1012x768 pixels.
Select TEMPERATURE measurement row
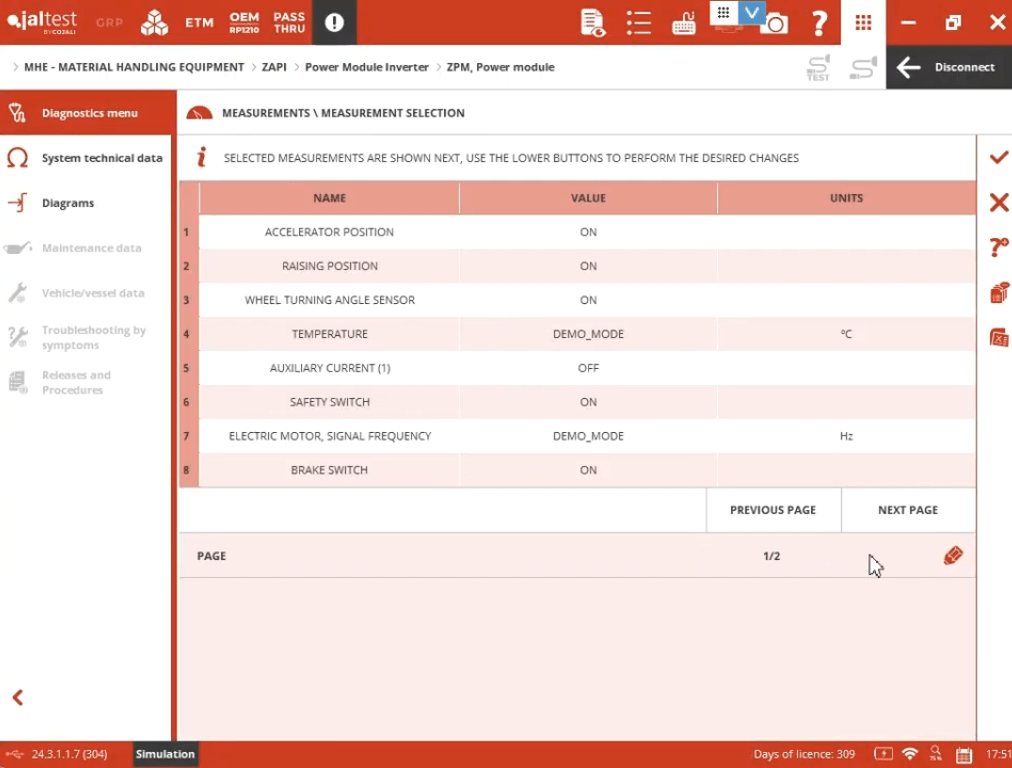[x=578, y=334]
